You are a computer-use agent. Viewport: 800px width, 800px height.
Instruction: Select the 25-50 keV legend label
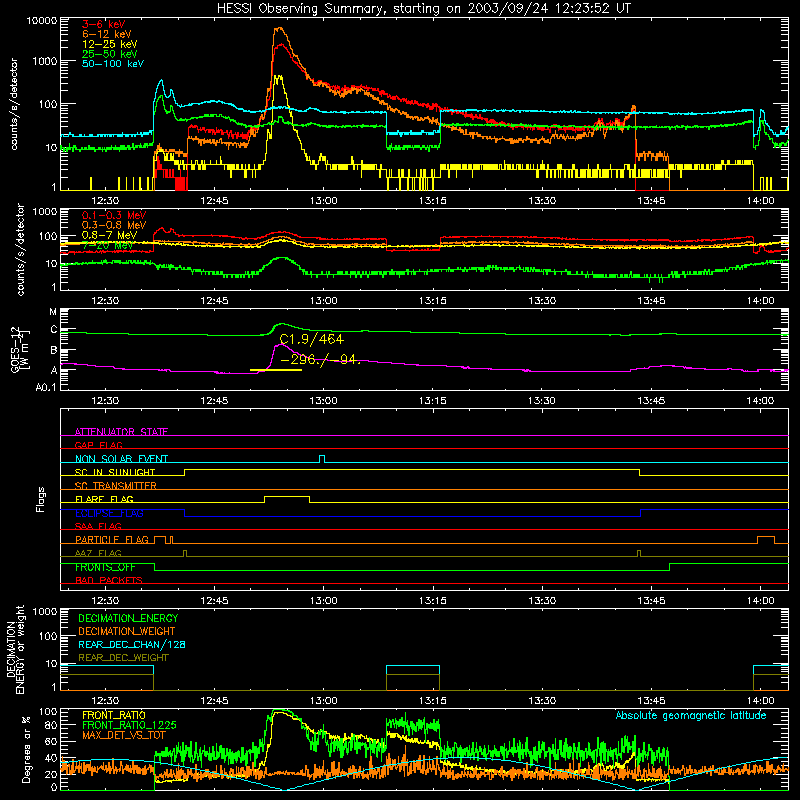tap(110, 54)
